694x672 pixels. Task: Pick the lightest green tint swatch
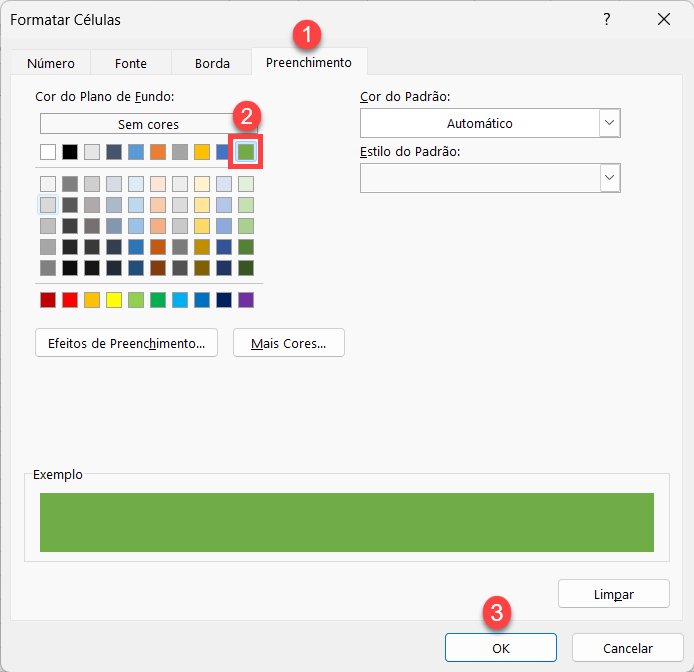click(x=246, y=184)
